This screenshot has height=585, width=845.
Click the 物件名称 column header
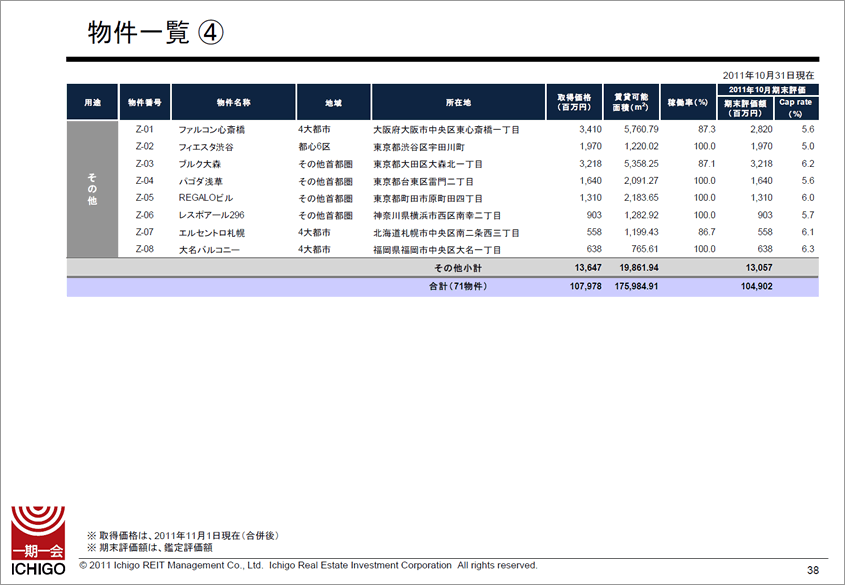coord(233,102)
